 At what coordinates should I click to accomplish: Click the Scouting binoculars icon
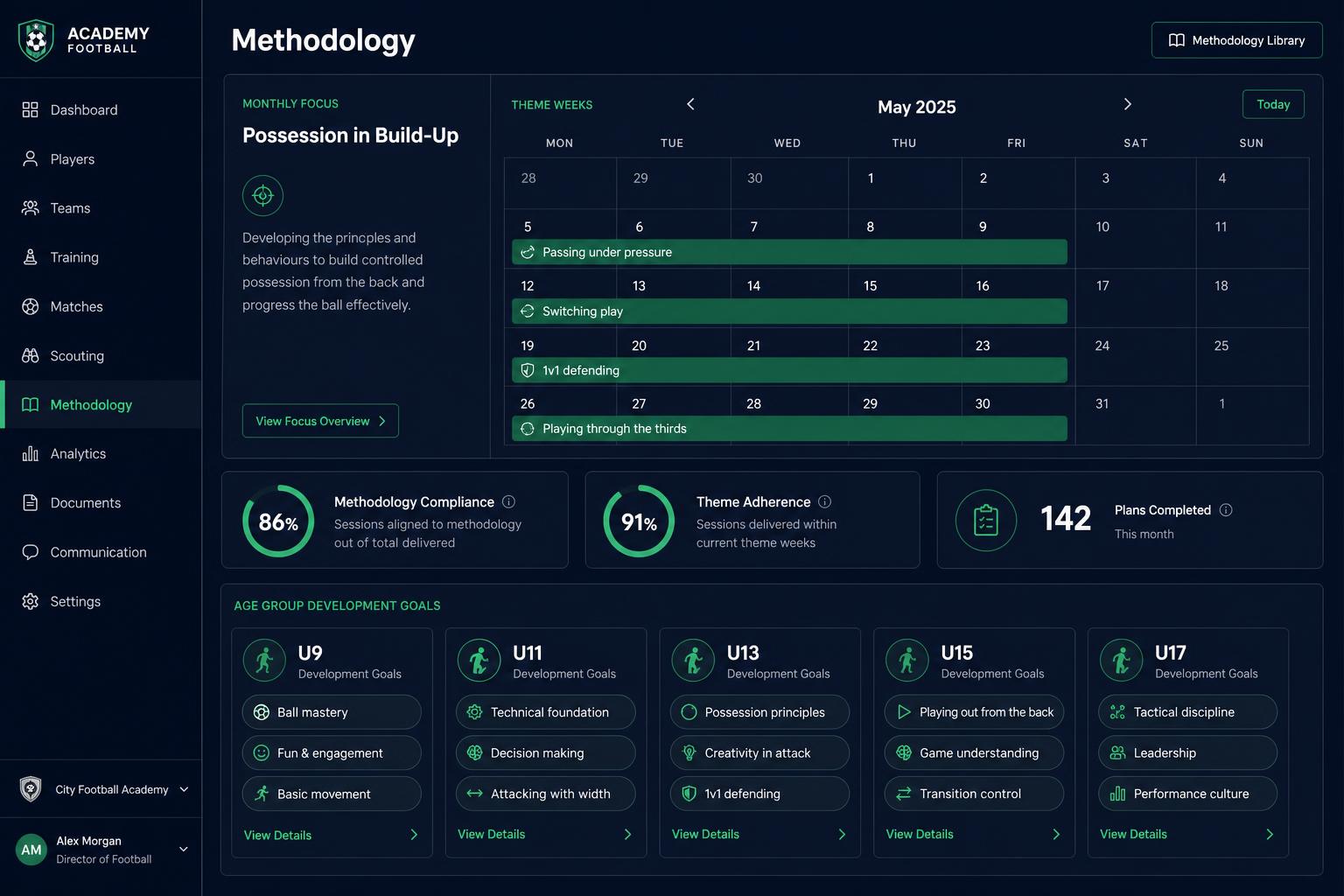(x=31, y=355)
